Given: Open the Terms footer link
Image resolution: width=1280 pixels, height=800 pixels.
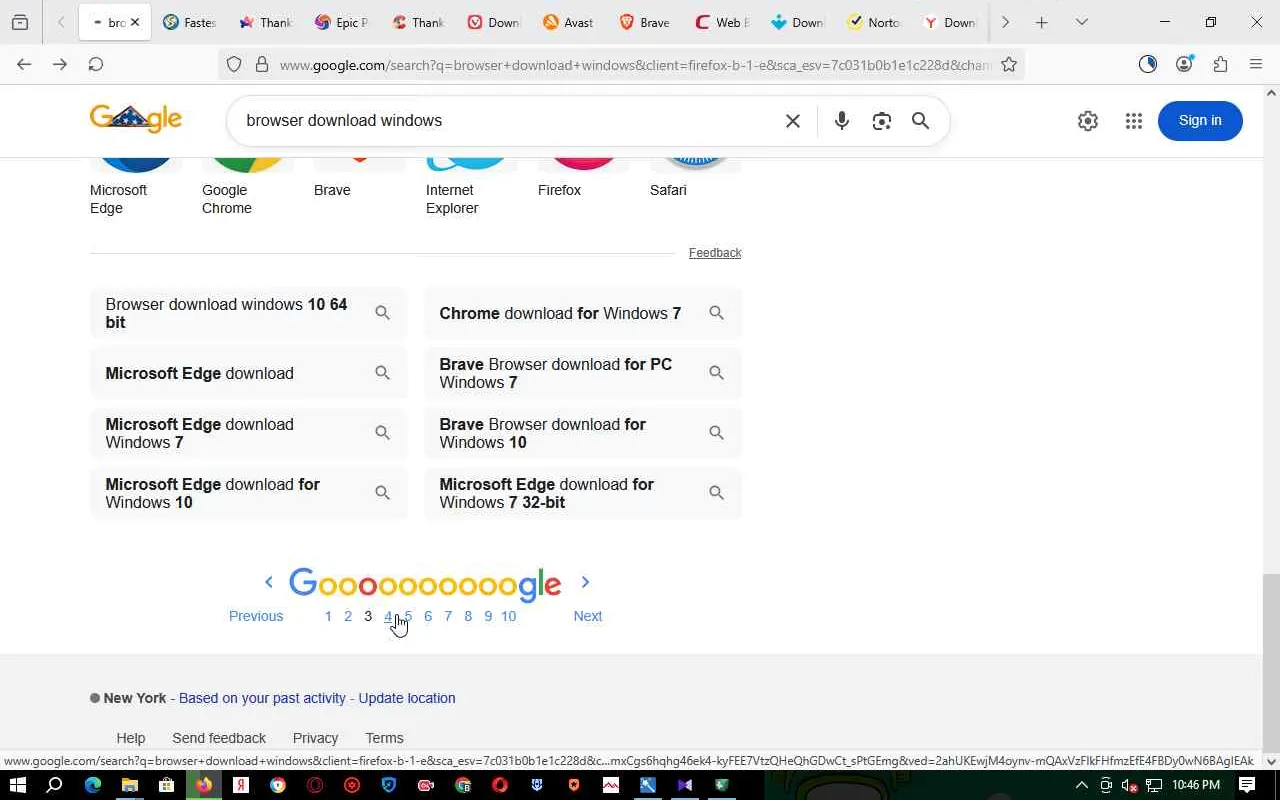Looking at the screenshot, I should [384, 738].
